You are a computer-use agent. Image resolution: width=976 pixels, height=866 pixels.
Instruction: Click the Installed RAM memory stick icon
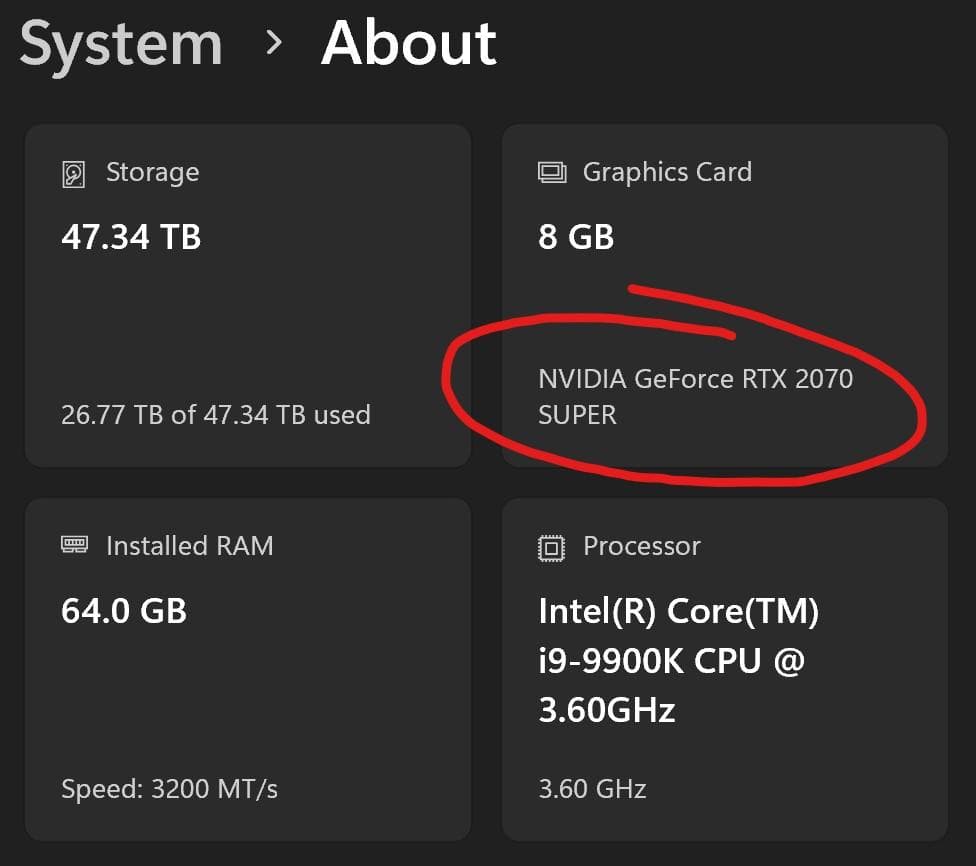(77, 546)
